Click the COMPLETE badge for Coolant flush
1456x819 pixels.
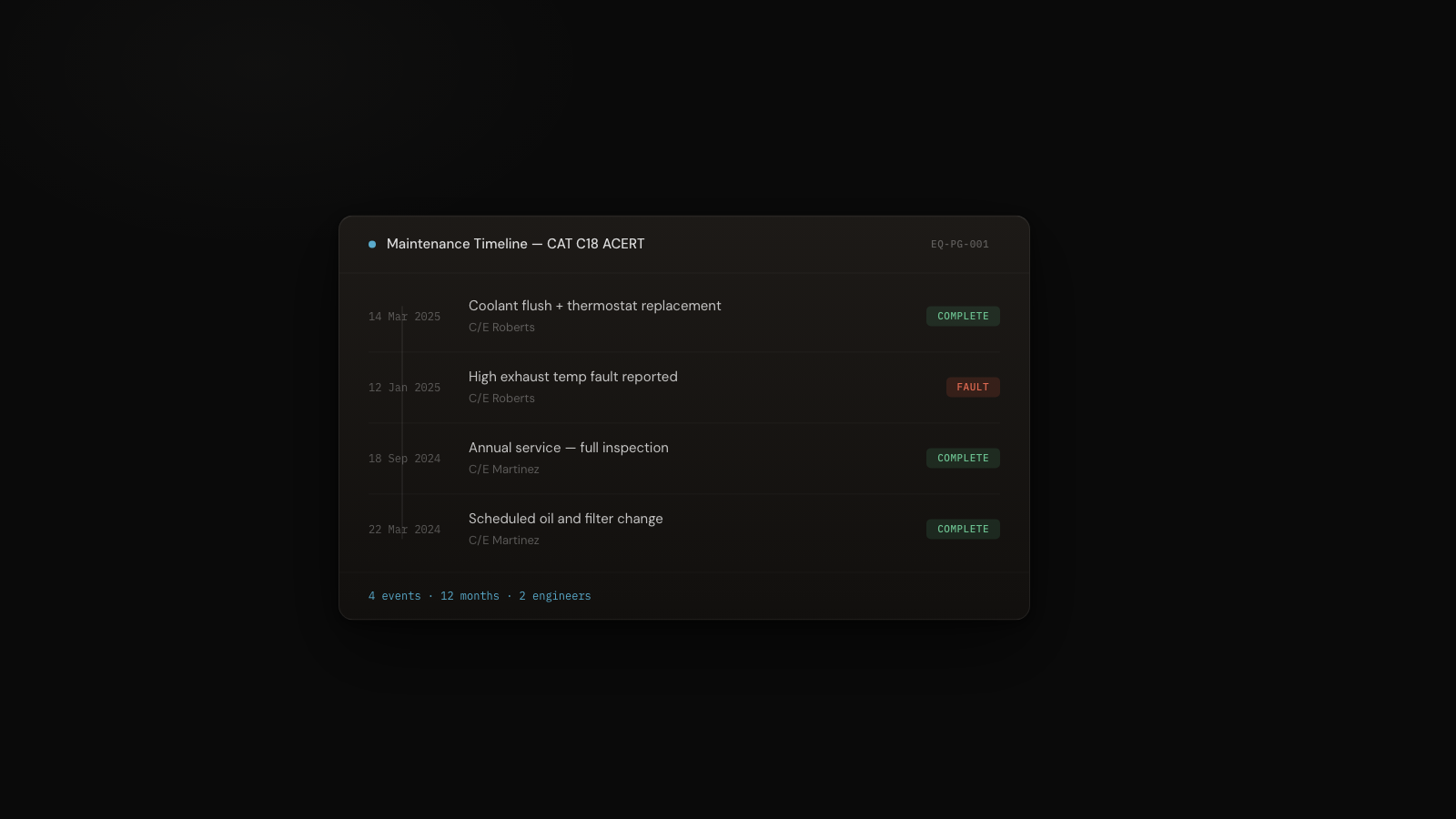(x=963, y=316)
